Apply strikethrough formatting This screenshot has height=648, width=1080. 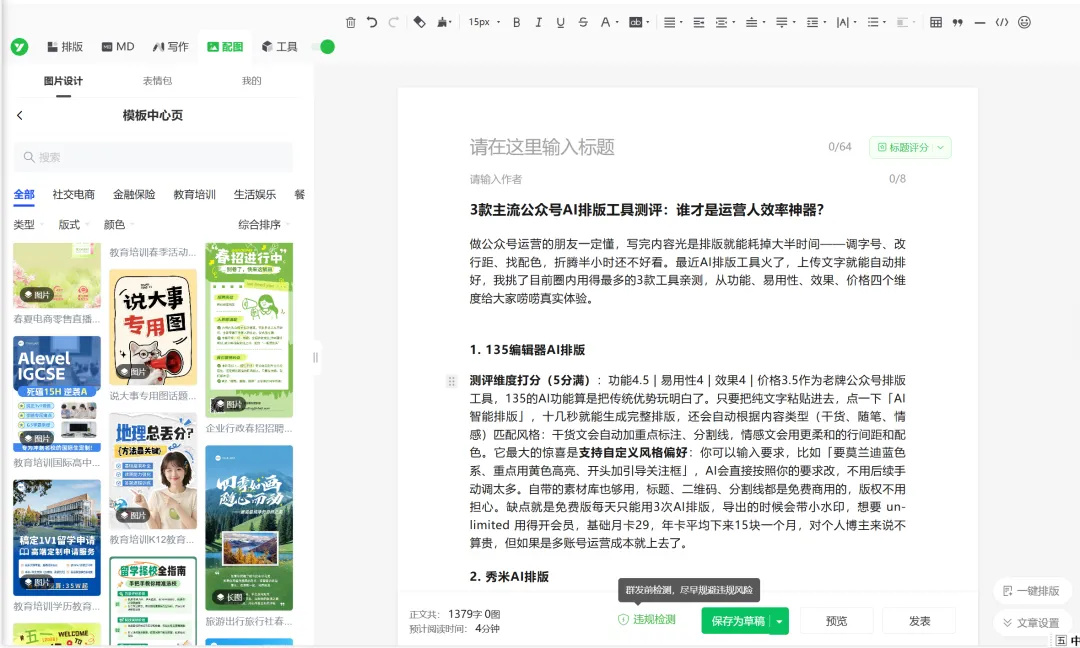[x=583, y=22]
